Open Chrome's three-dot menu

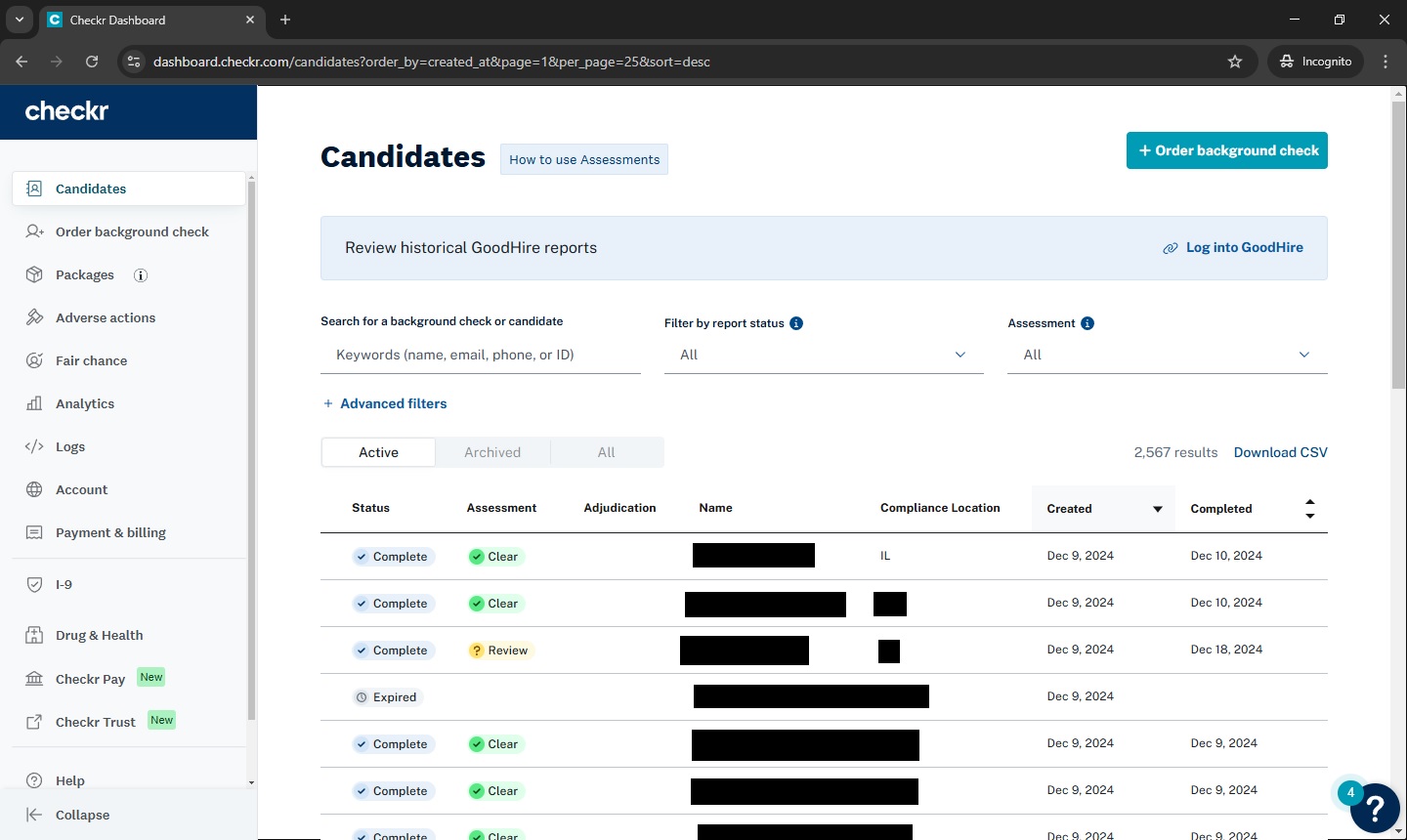(1386, 62)
